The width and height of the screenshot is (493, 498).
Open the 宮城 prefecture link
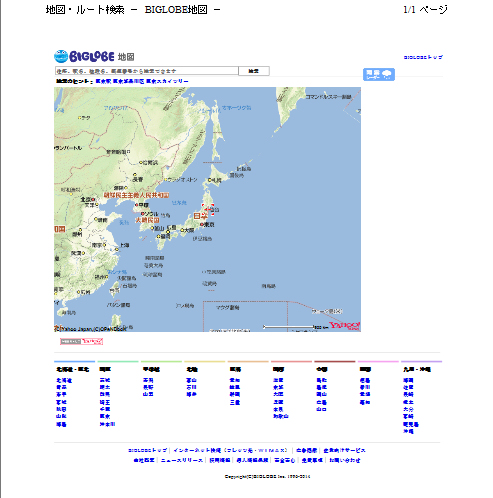click(x=61, y=402)
